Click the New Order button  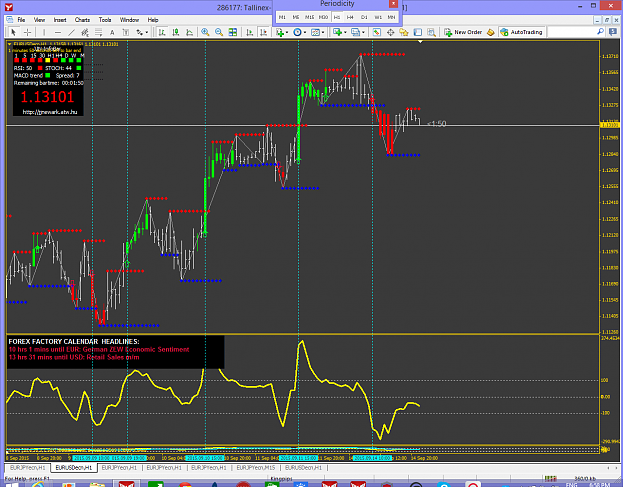[463, 32]
